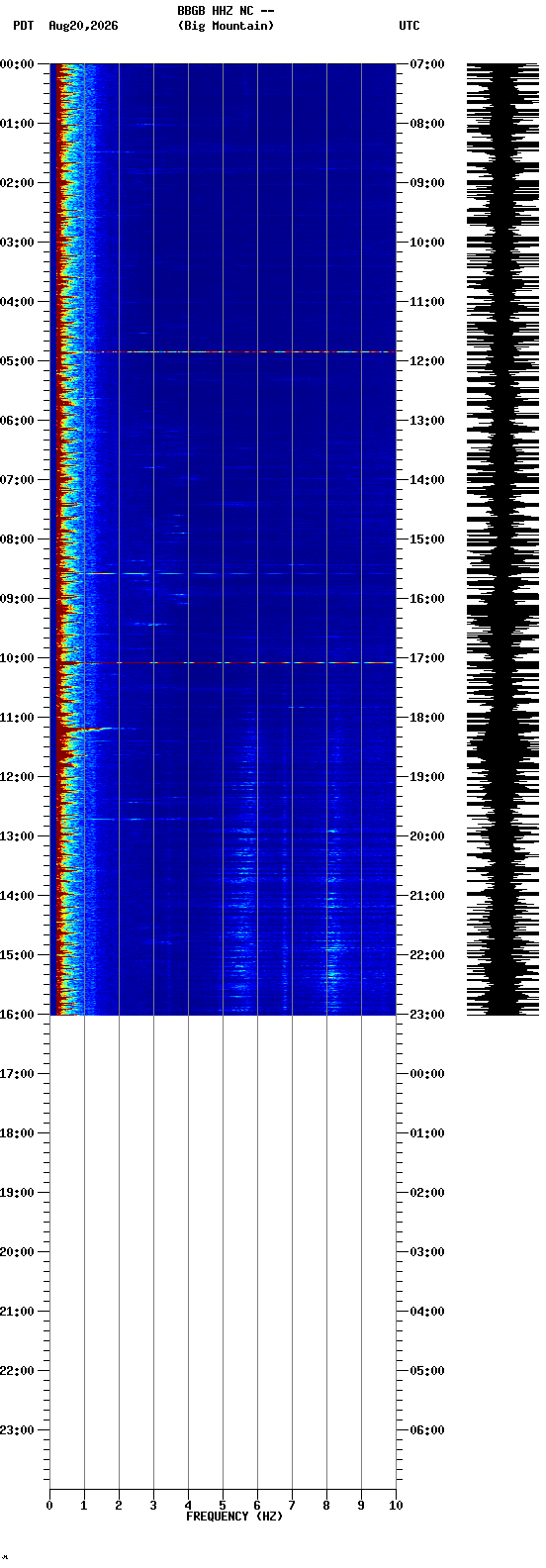Select 15:00 on the UTC time axis
Image resolution: width=546 pixels, height=1568 pixels.
click(x=427, y=539)
